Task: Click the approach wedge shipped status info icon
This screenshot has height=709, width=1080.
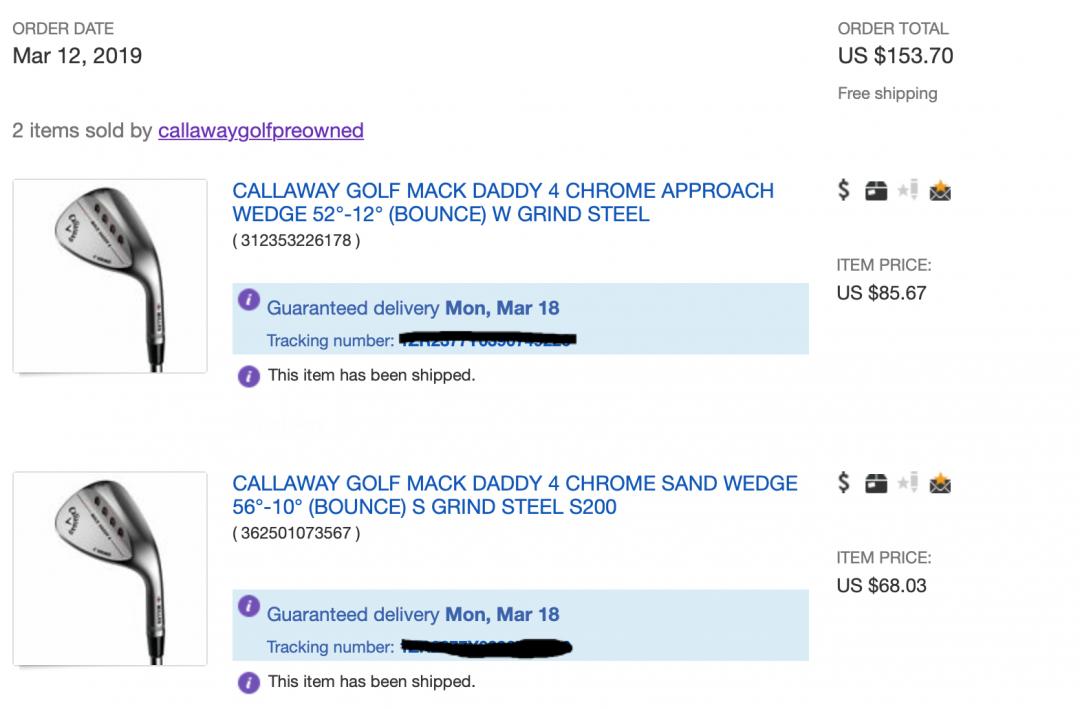Action: coord(248,377)
